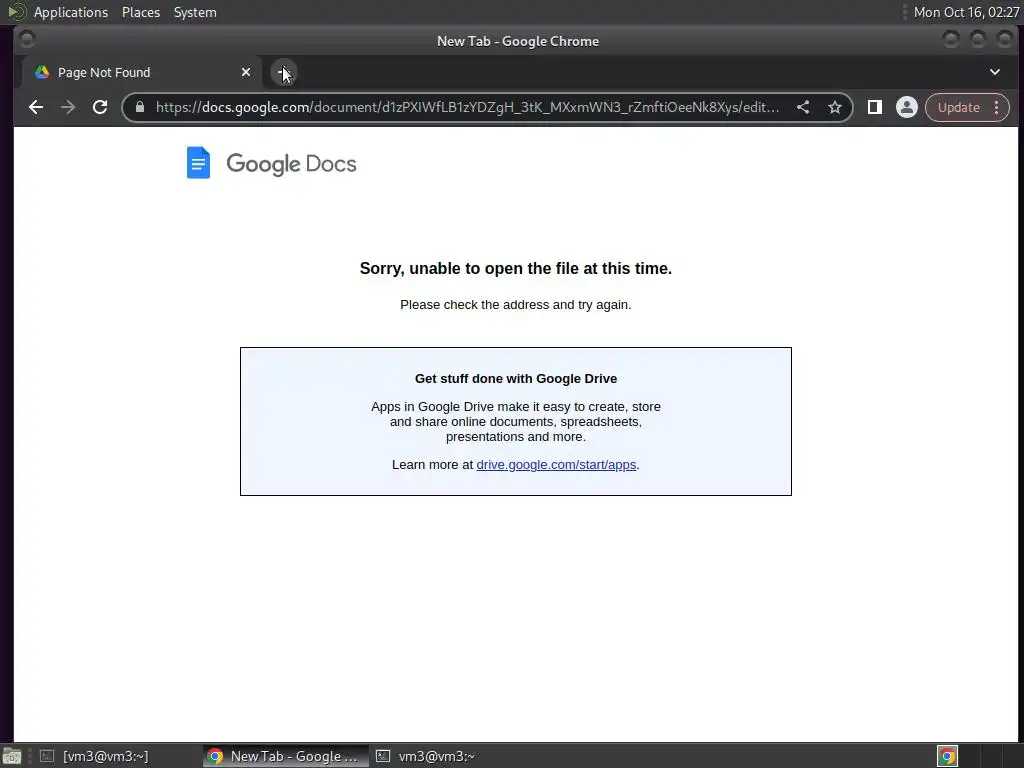Viewport: 1024px width, 768px height.
Task: Bookmark this tab with the star
Action: pyautogui.click(x=835, y=108)
